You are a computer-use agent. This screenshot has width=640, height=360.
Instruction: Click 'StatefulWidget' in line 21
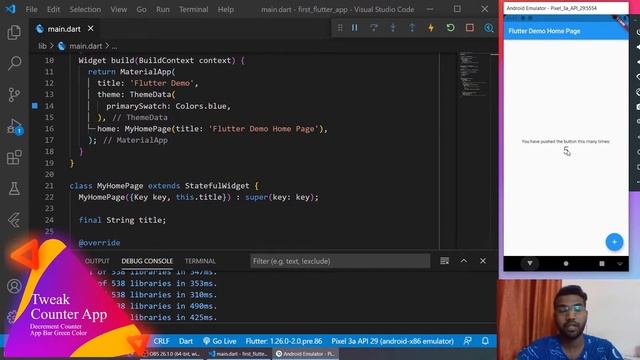(217, 186)
